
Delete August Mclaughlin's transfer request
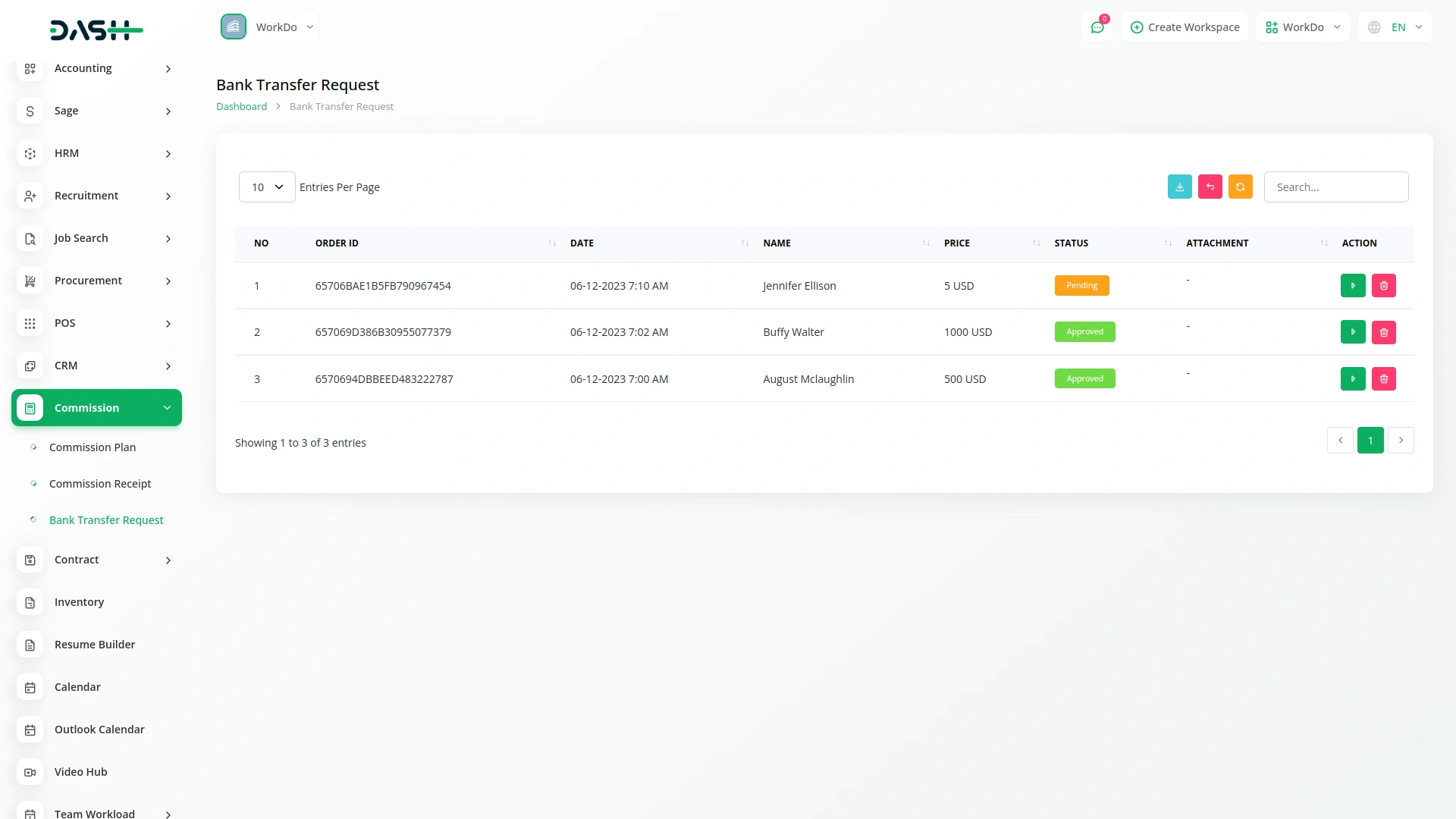[x=1383, y=378]
